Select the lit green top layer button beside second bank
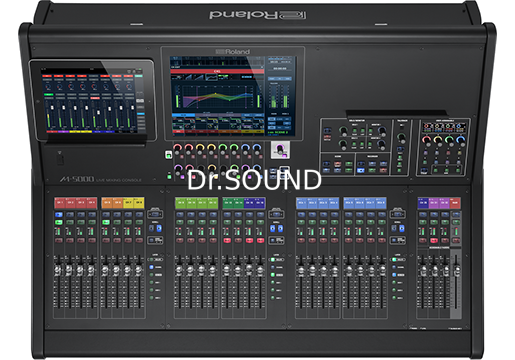The image size is (515, 360). coord(273,259)
